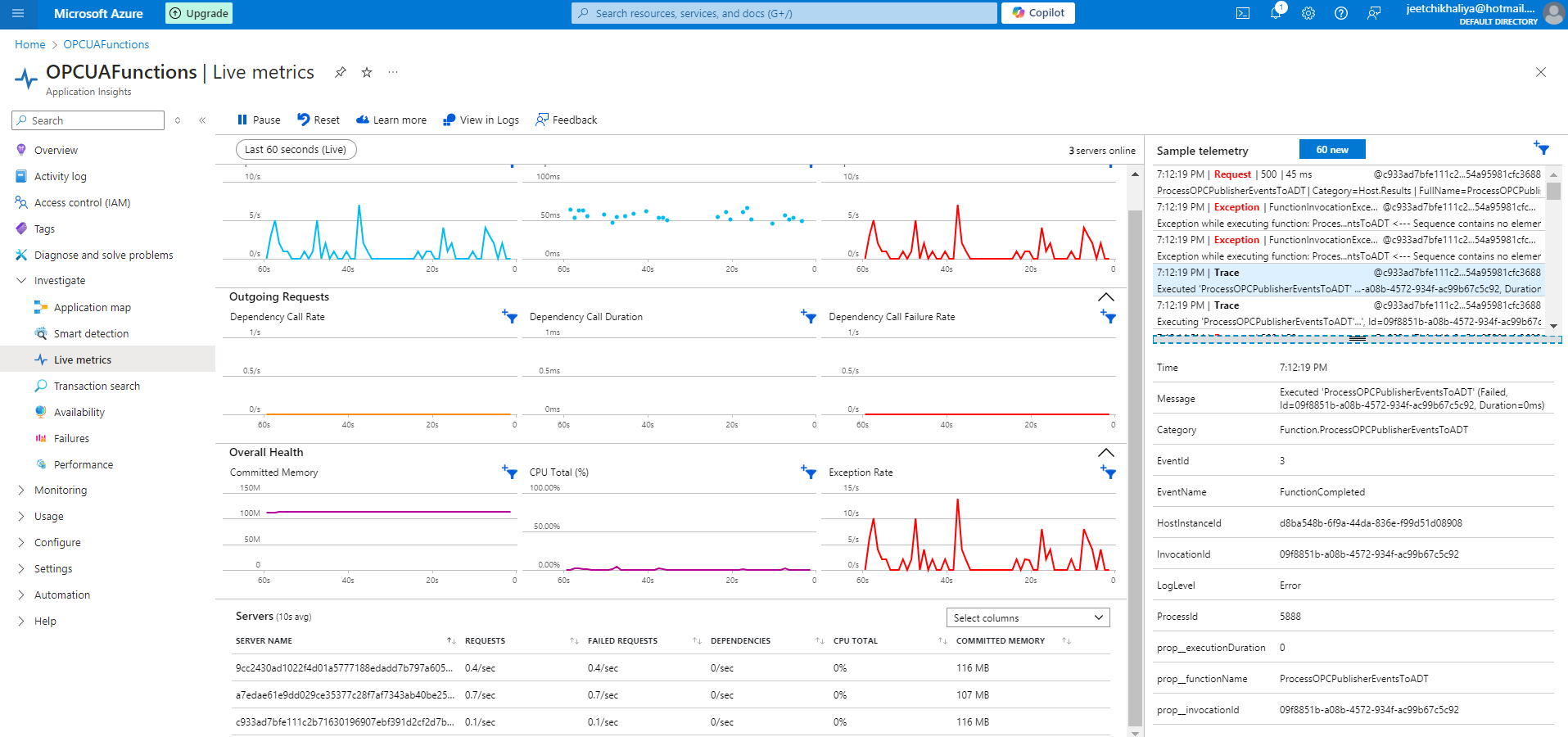The height and width of the screenshot is (737, 1568).
Task: Click the OPCUAFunctions breadcrumb link
Action: (x=106, y=44)
